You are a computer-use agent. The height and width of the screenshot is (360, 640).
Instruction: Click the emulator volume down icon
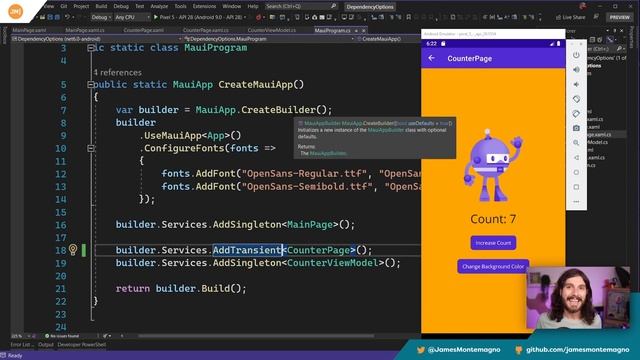point(576,84)
